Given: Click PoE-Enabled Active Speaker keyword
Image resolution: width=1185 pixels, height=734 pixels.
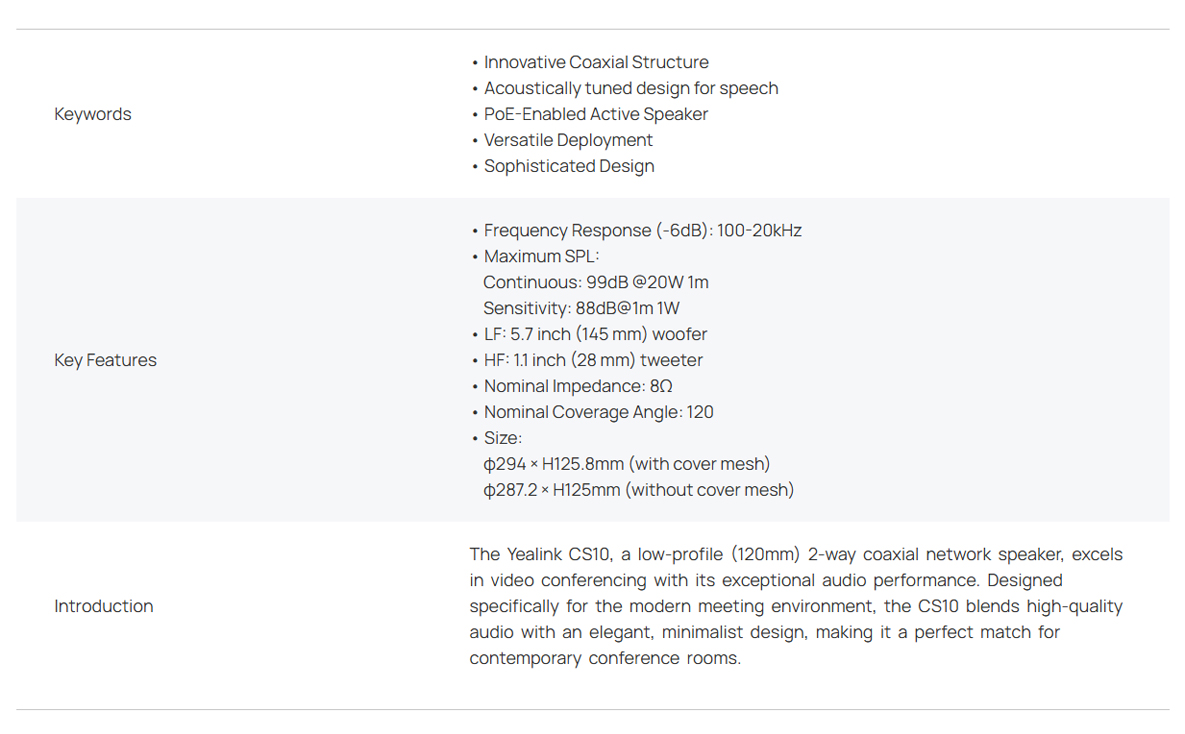Looking at the screenshot, I should [x=596, y=114].
